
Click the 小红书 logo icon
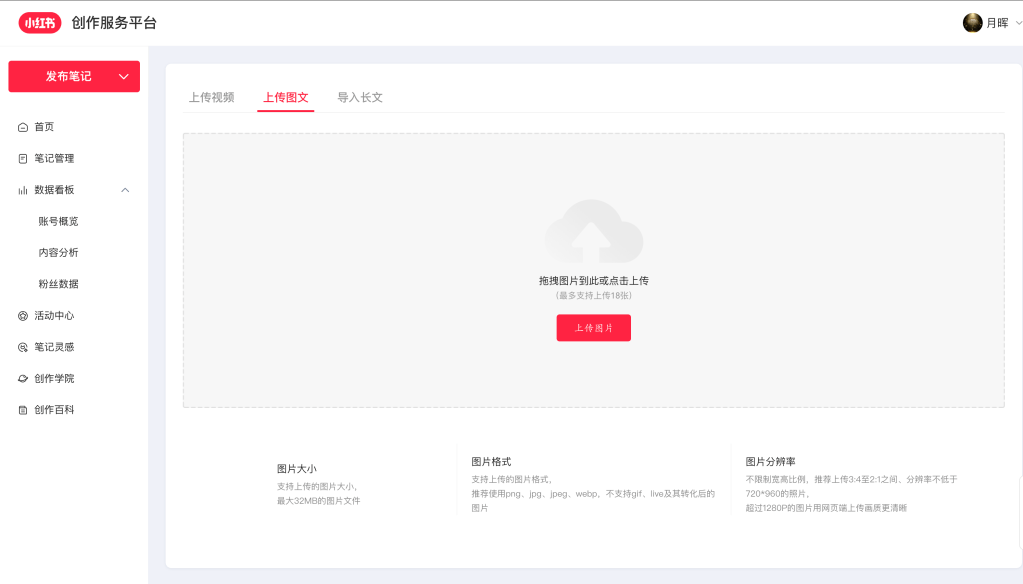coord(39,23)
